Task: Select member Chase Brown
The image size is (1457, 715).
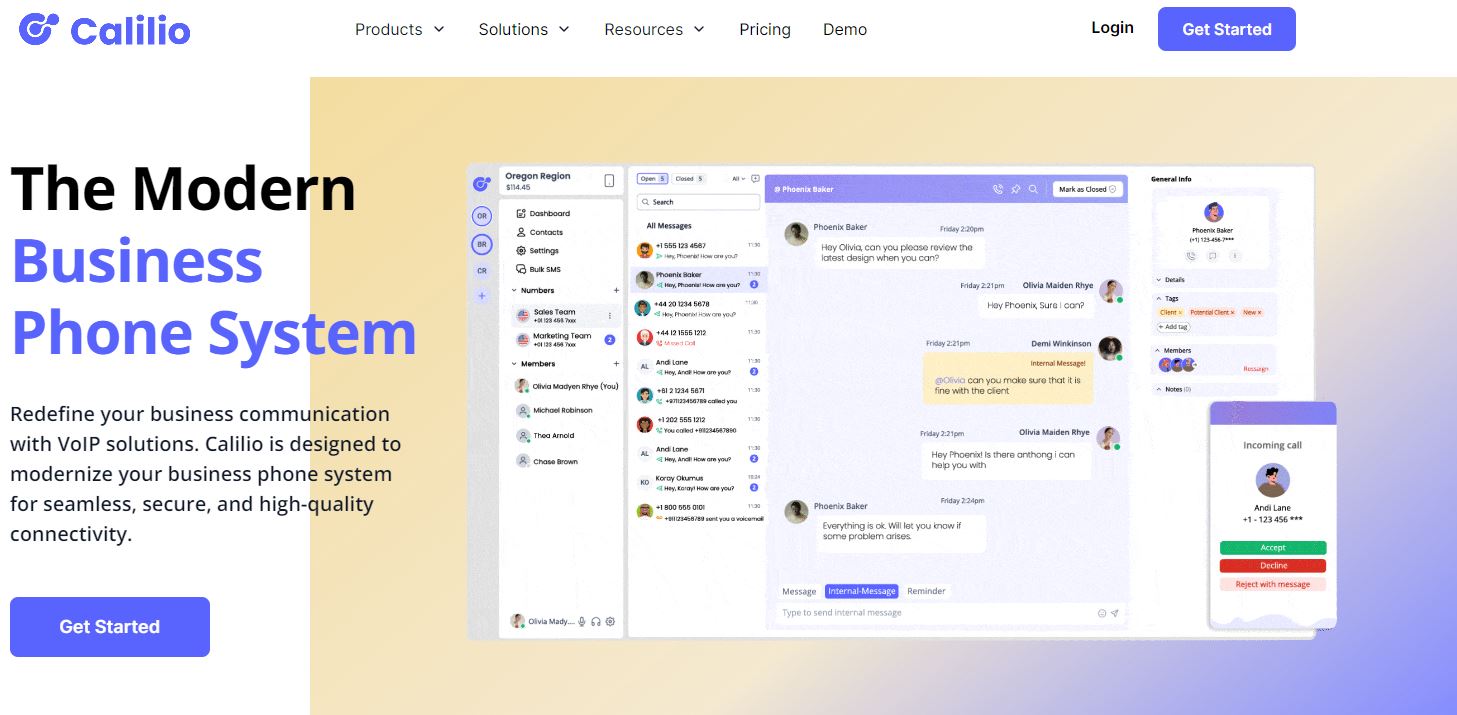Action: 547,462
